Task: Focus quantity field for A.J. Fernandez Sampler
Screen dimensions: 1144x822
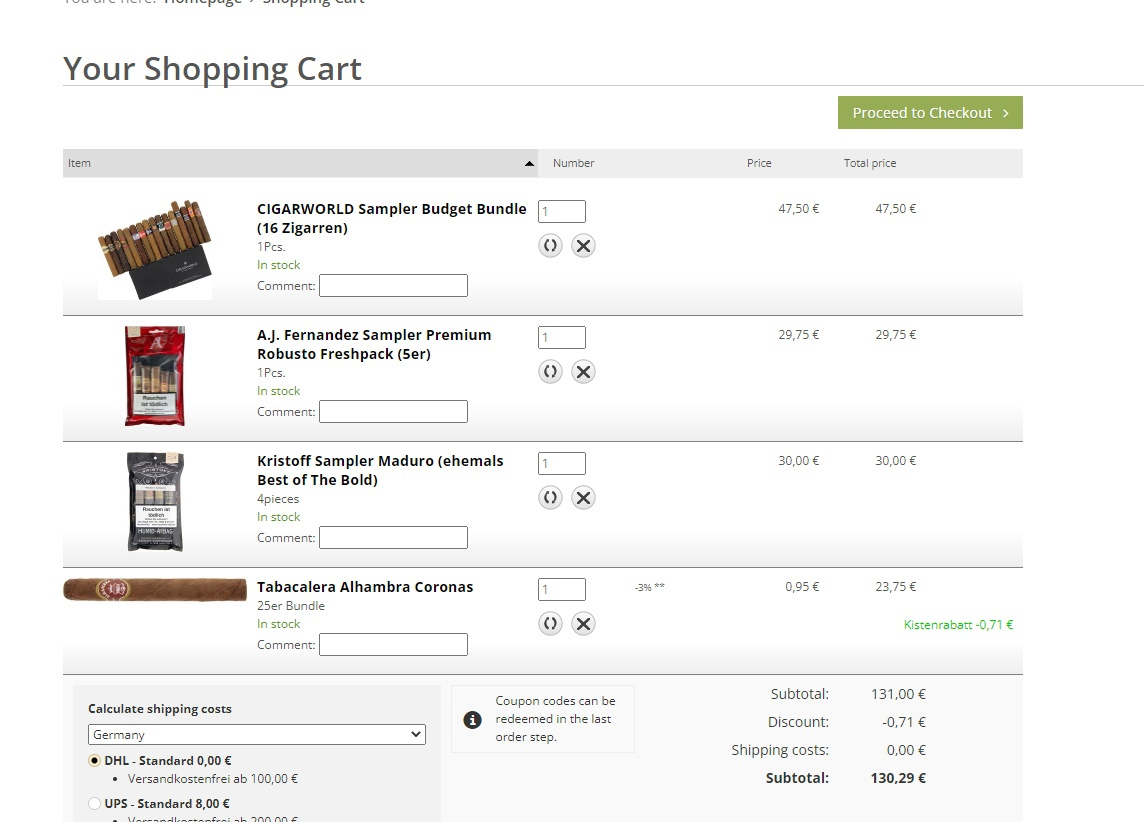Action: (x=562, y=338)
